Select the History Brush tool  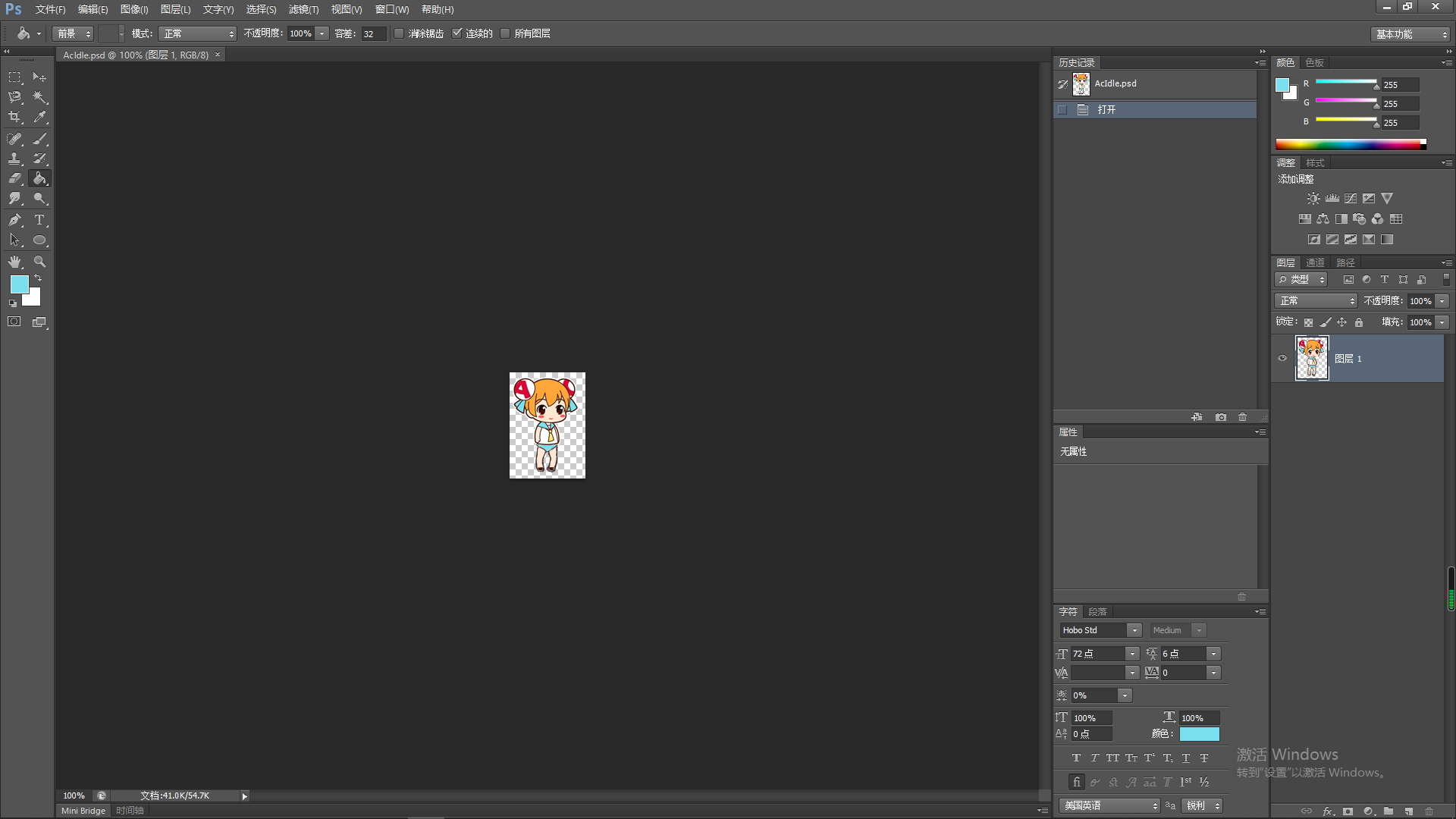(x=39, y=158)
